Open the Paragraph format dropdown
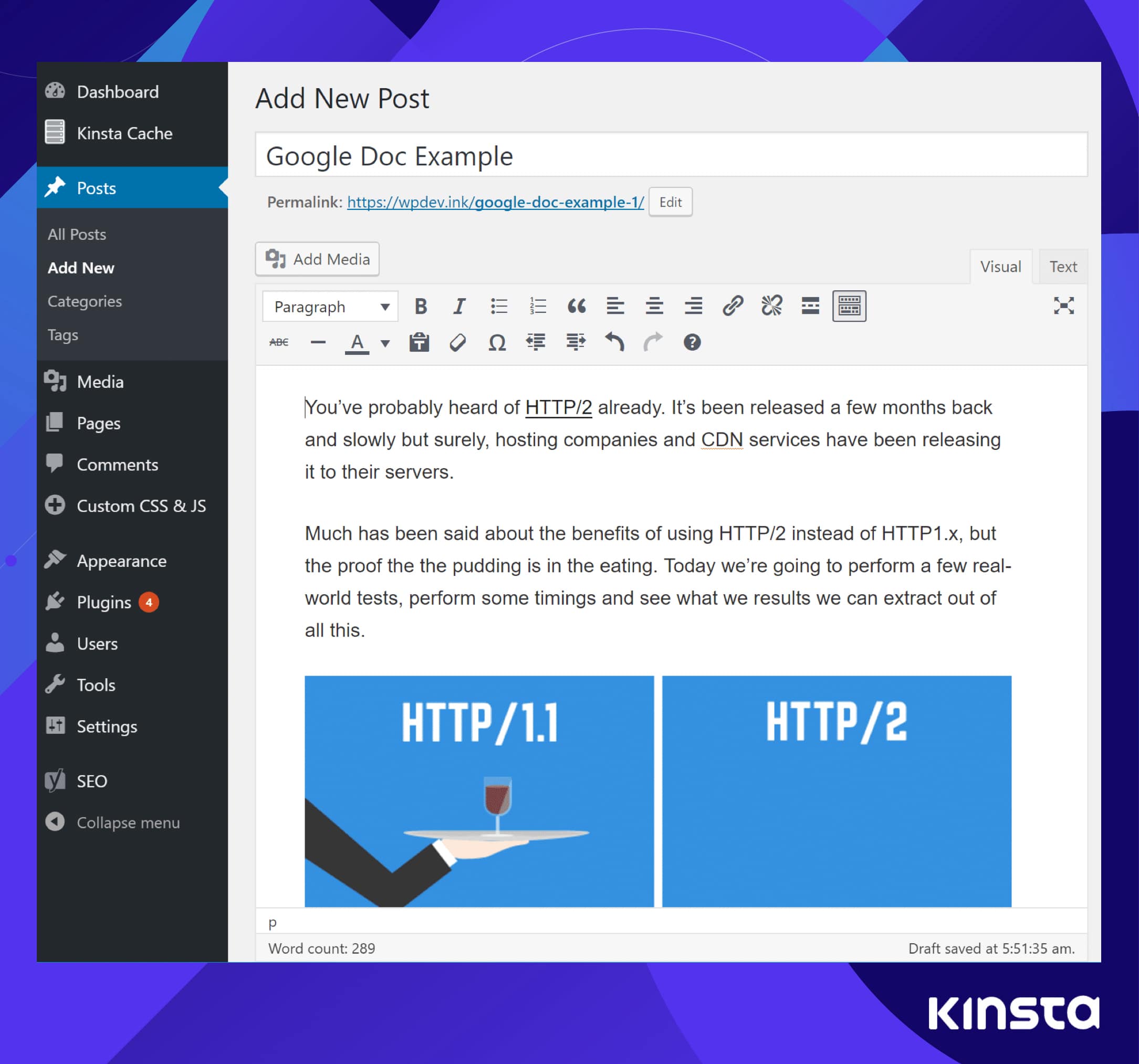 [331, 307]
